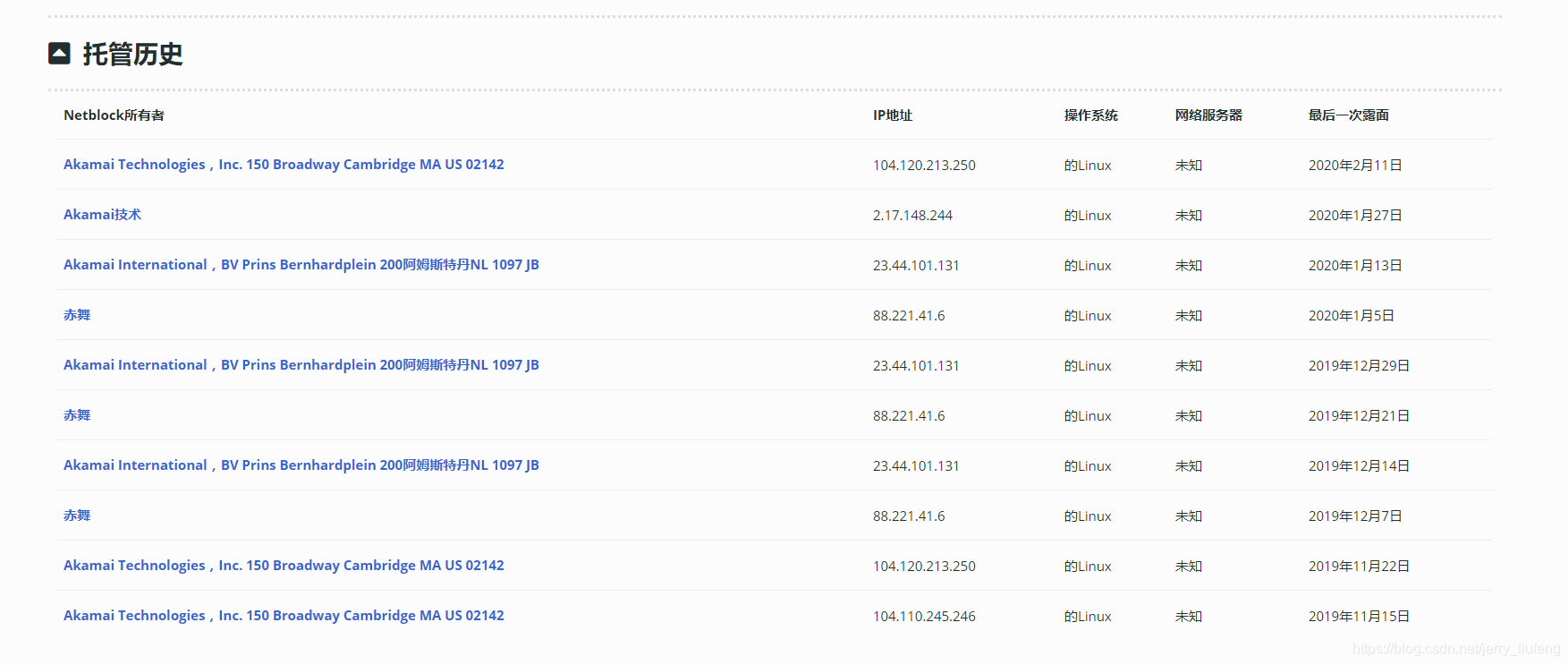
Task: Open Akamai Technologies link dated 2020年2月11日
Action: [284, 165]
